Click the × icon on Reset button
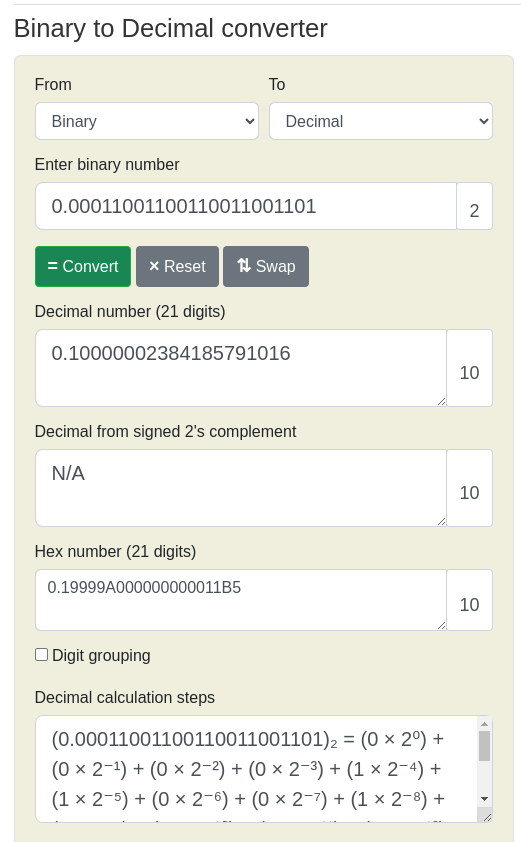 (x=154, y=266)
